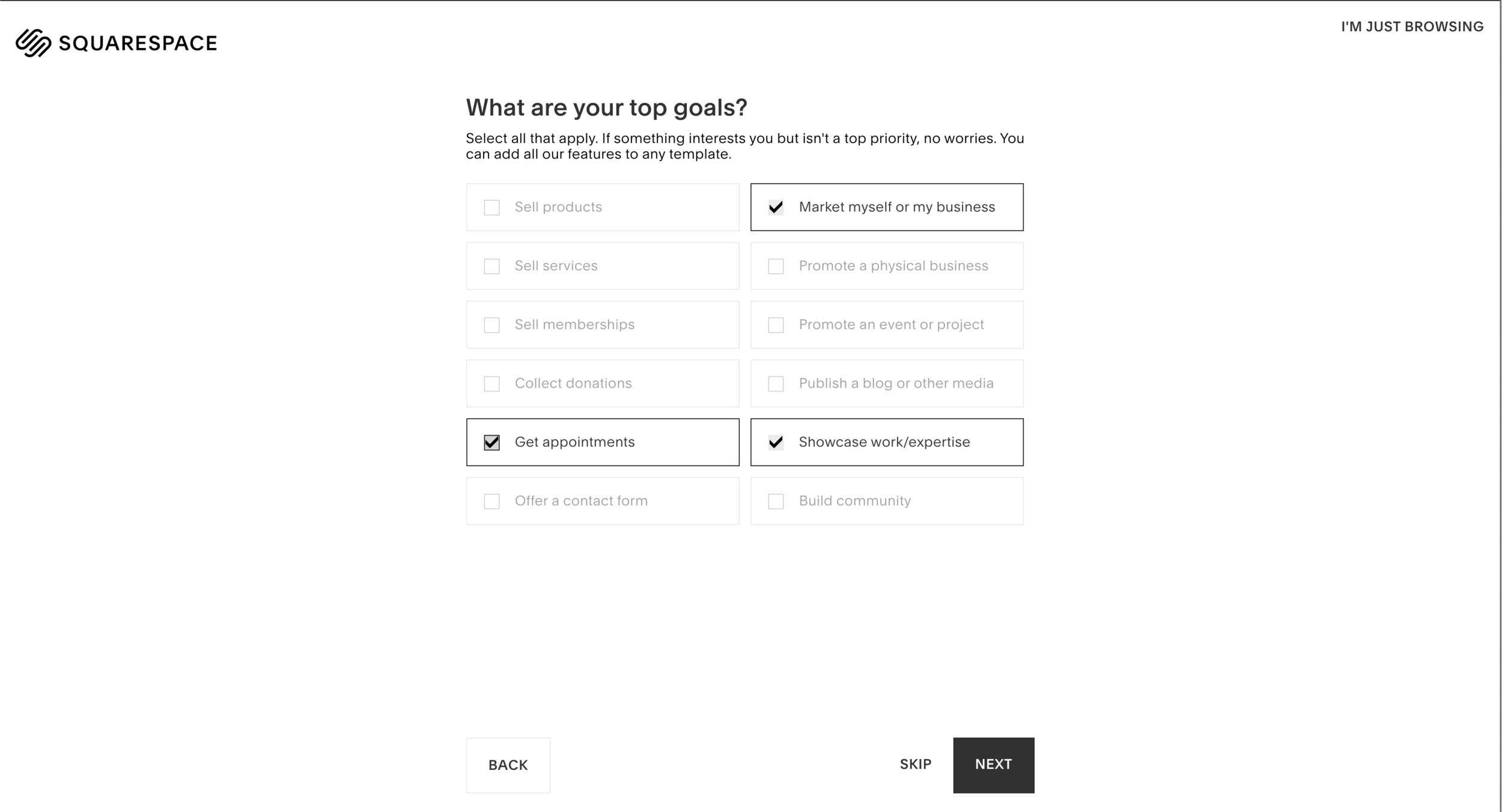The image size is (1502, 812).
Task: Tick Promote a physical business
Action: (x=776, y=266)
